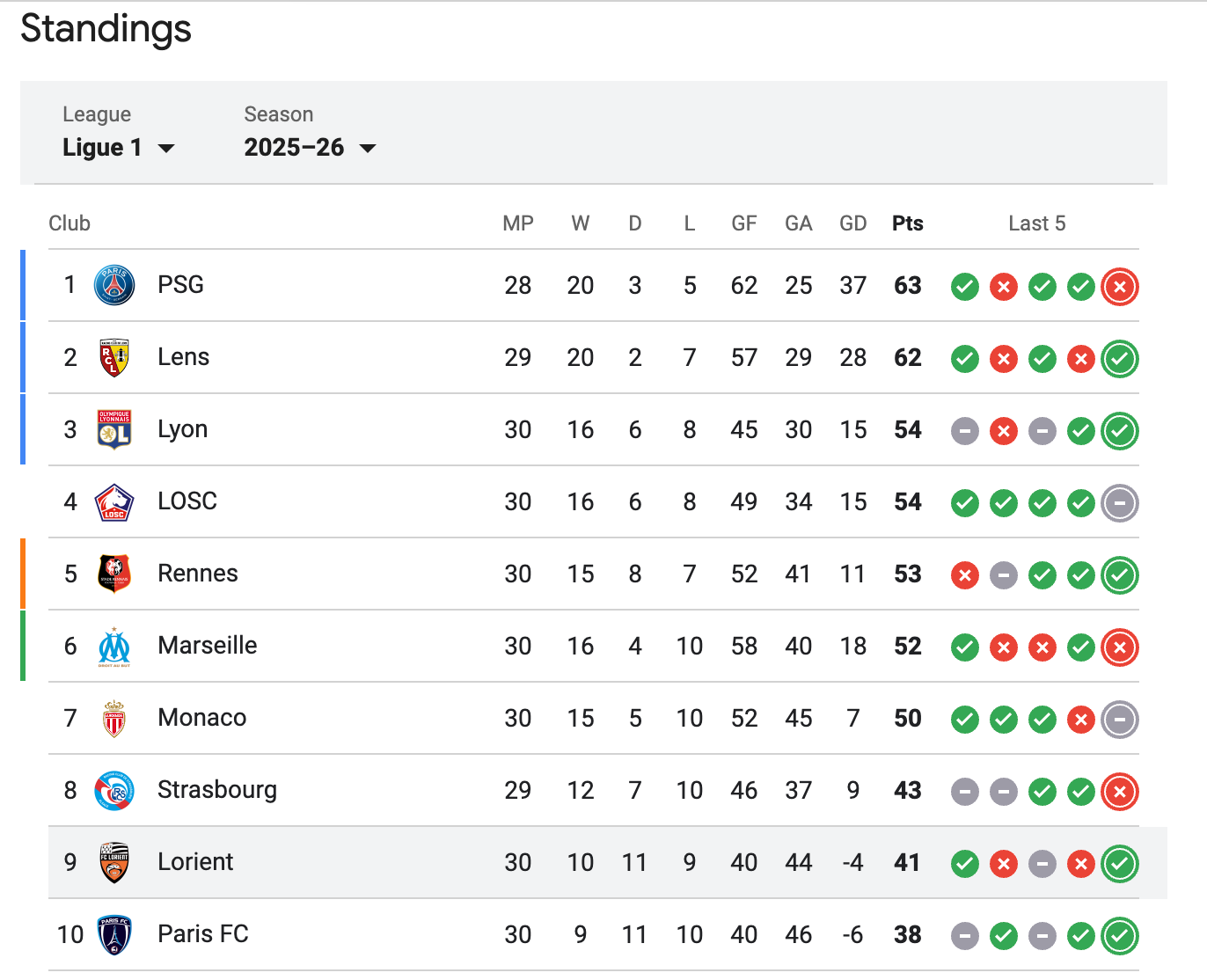1207x980 pixels.
Task: Click the Lens club crest icon
Action: (114, 357)
